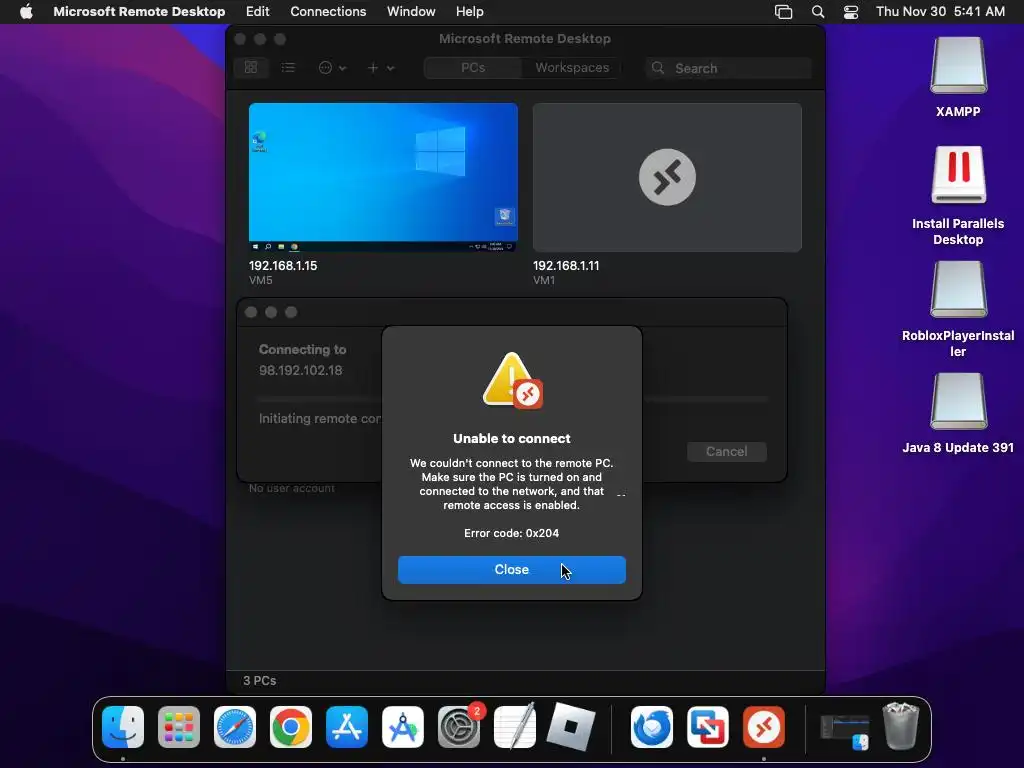Open Spotlight search in menu bar
Screen dimensions: 1024x768
click(x=818, y=12)
